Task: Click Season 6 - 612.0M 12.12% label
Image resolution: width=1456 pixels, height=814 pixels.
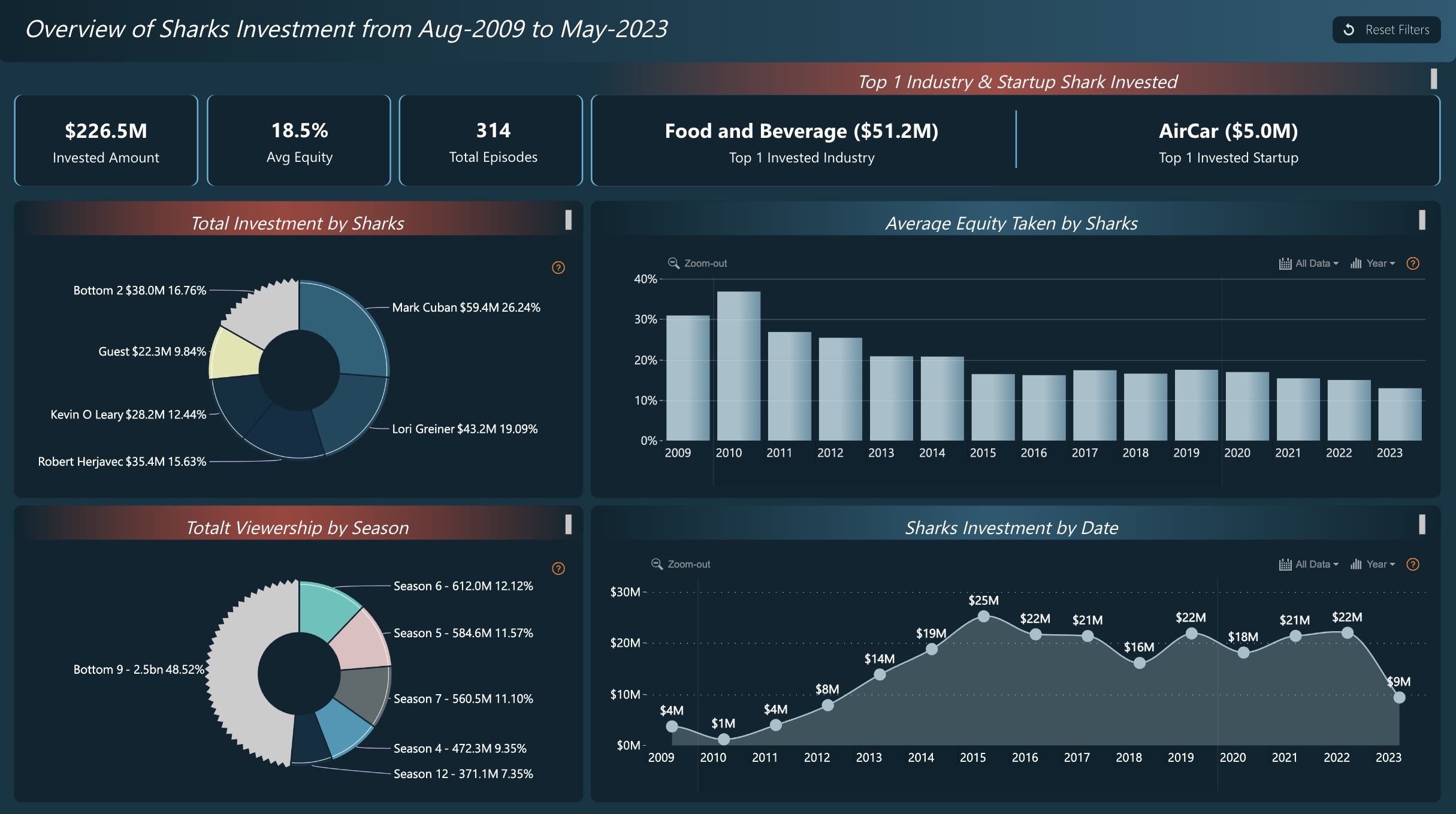Action: point(463,586)
